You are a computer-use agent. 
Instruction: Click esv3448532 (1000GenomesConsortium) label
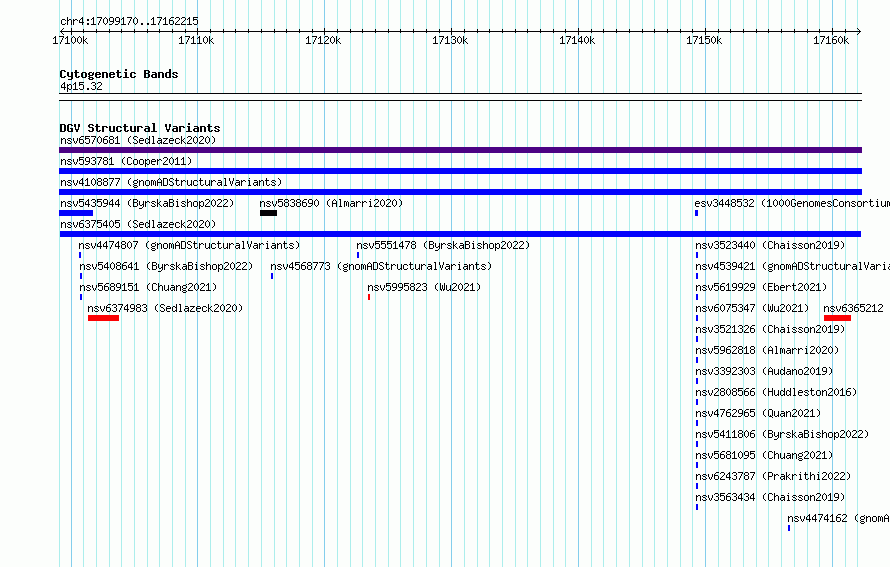click(x=792, y=203)
